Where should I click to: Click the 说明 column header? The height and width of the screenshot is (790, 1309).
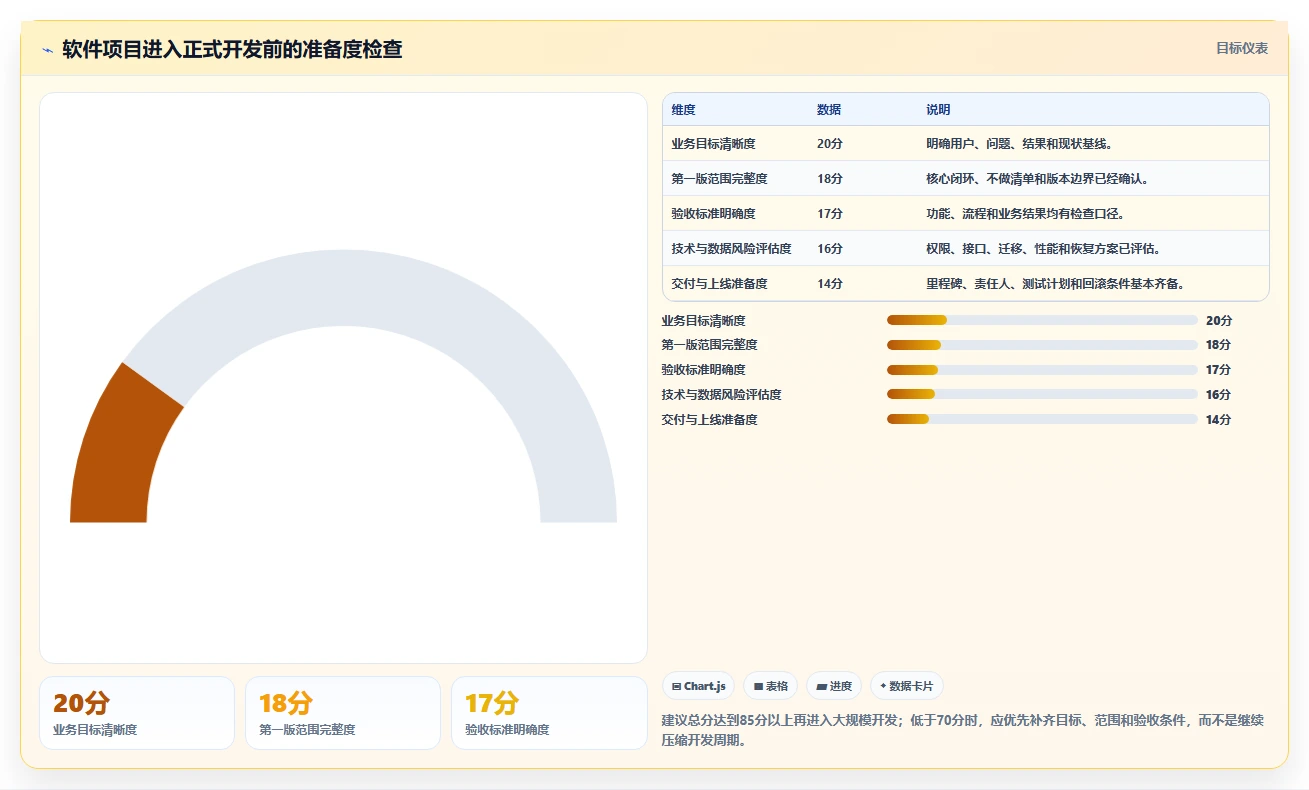pyautogui.click(x=938, y=109)
